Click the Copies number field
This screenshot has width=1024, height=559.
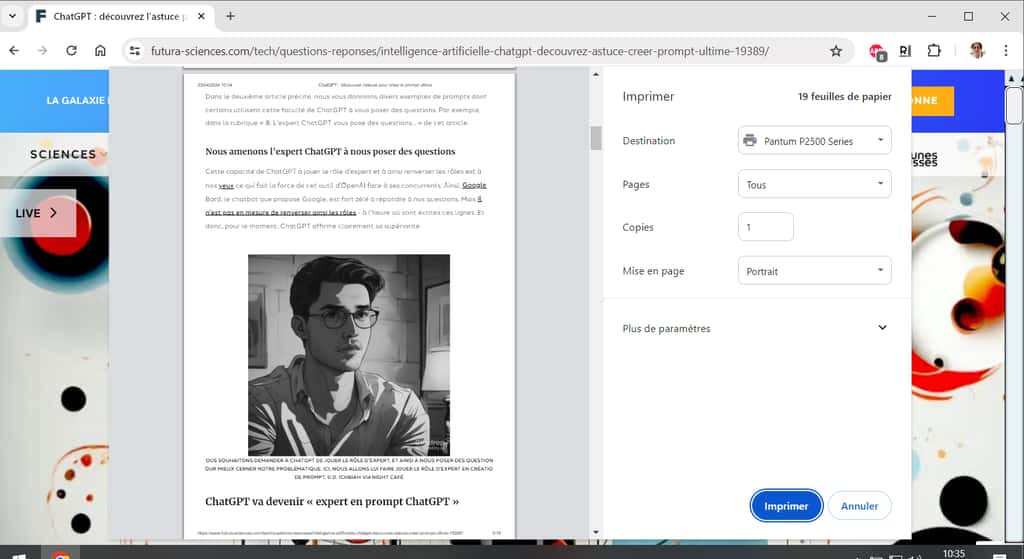click(x=765, y=227)
